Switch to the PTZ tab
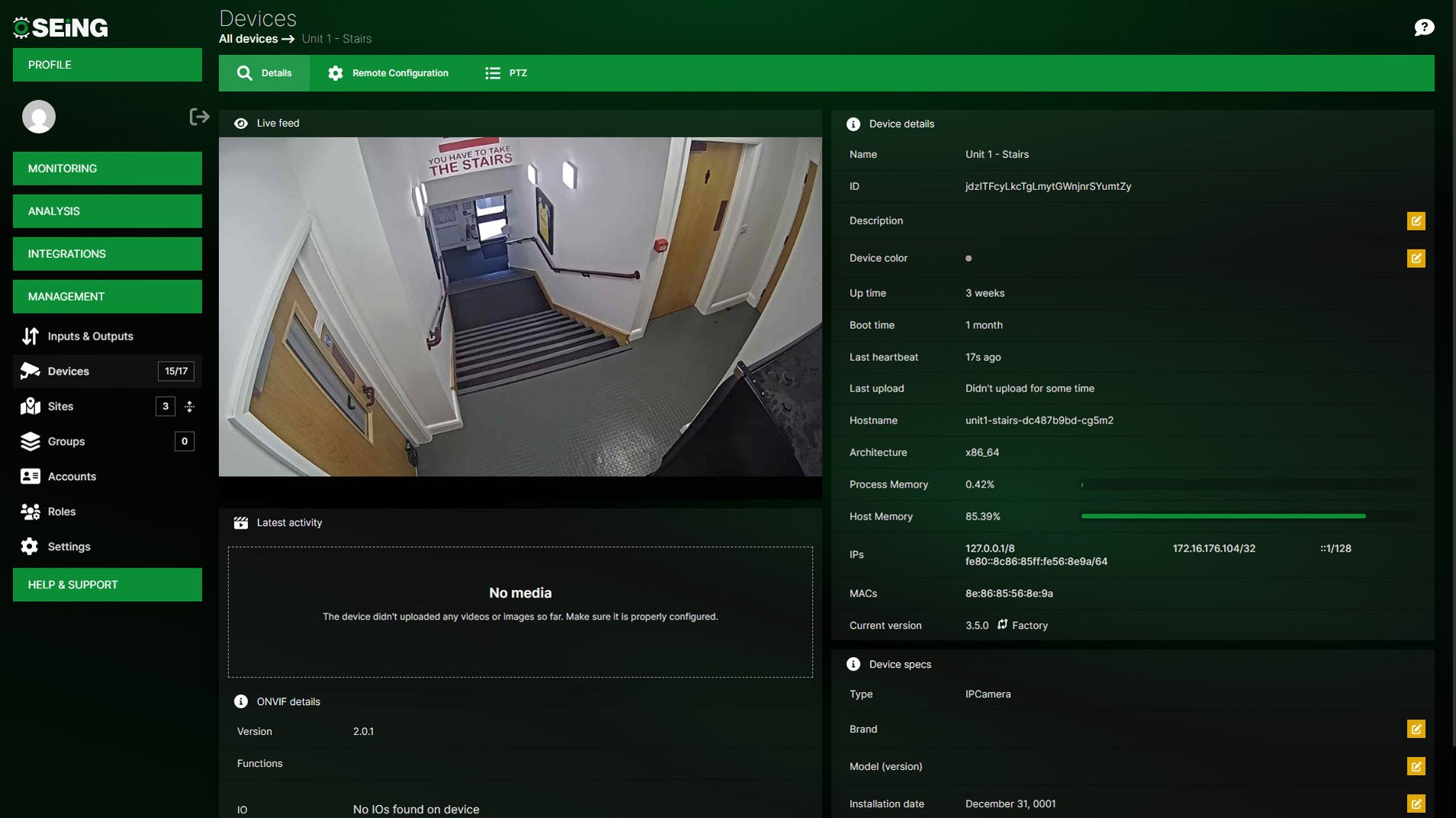Image resolution: width=1456 pixels, height=818 pixels. click(x=506, y=73)
